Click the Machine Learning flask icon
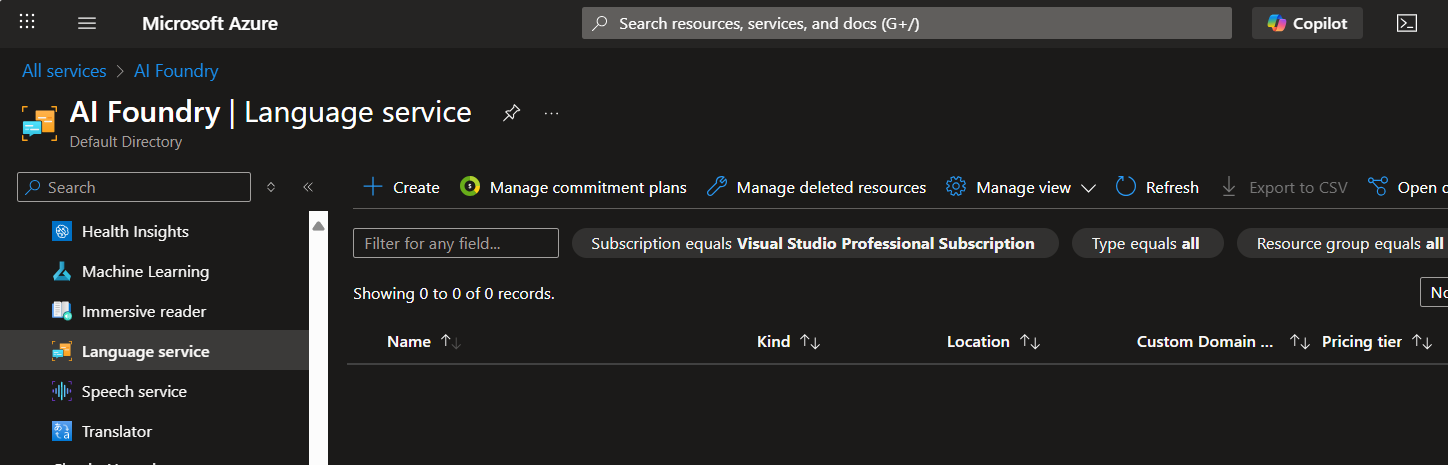 coord(62,271)
